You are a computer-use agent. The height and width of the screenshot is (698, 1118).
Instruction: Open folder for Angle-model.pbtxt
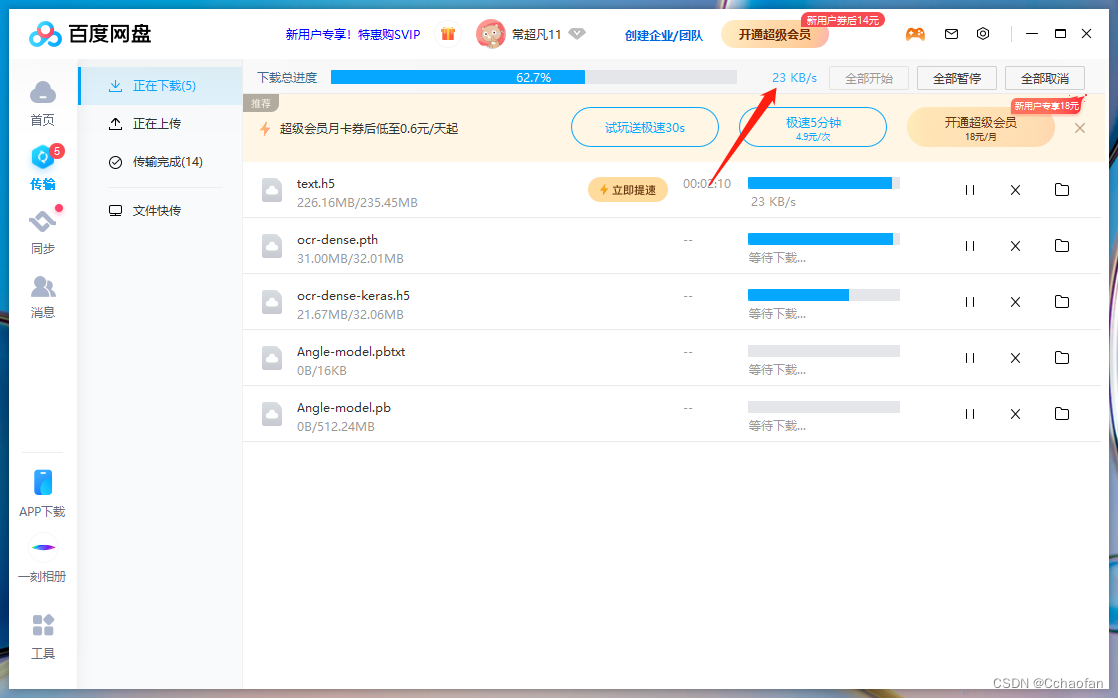pyautogui.click(x=1062, y=357)
